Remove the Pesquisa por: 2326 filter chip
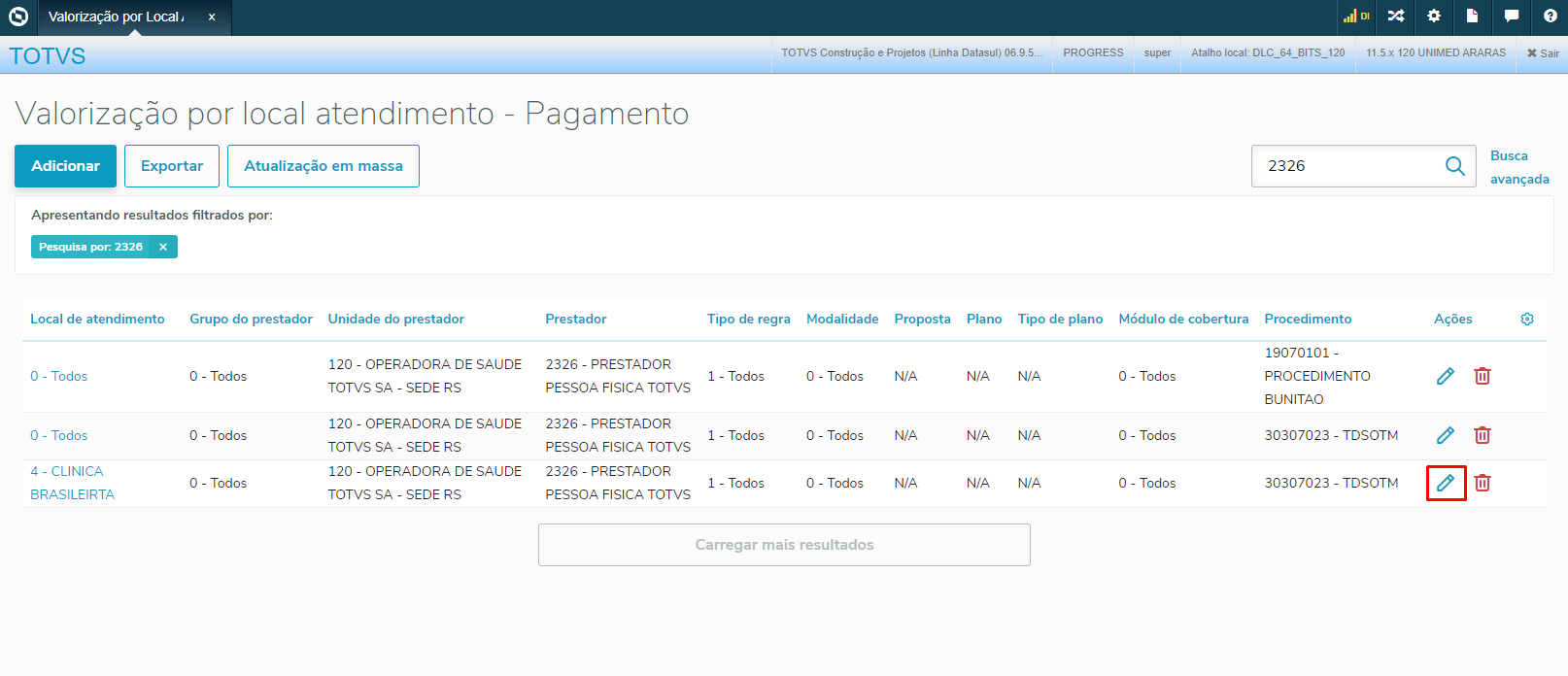The width and height of the screenshot is (1568, 676). [x=163, y=247]
